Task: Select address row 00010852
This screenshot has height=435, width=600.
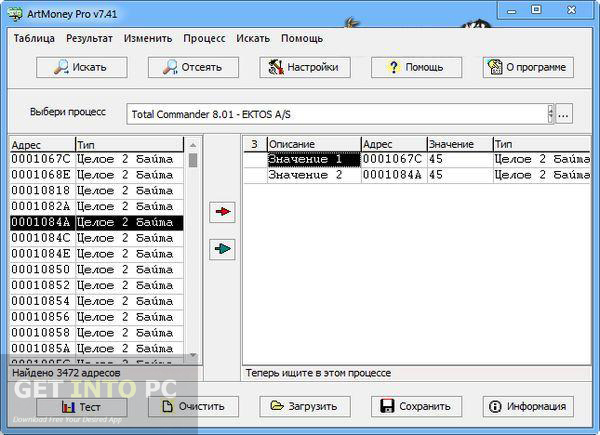Action: point(97,286)
